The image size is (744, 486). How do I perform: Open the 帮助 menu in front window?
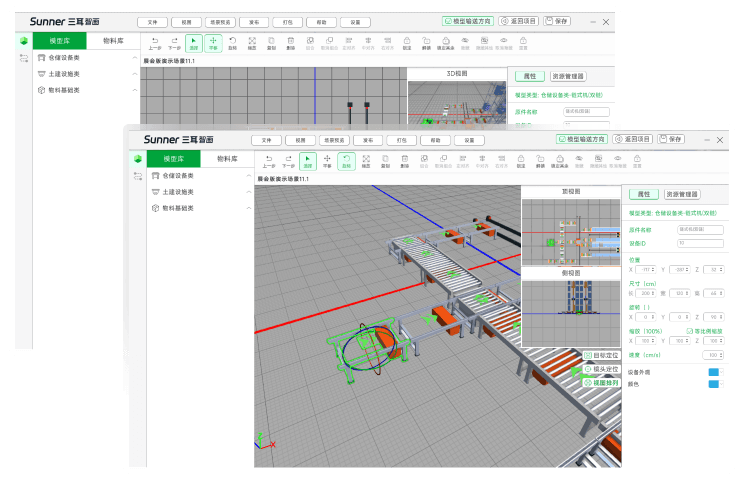(x=436, y=140)
